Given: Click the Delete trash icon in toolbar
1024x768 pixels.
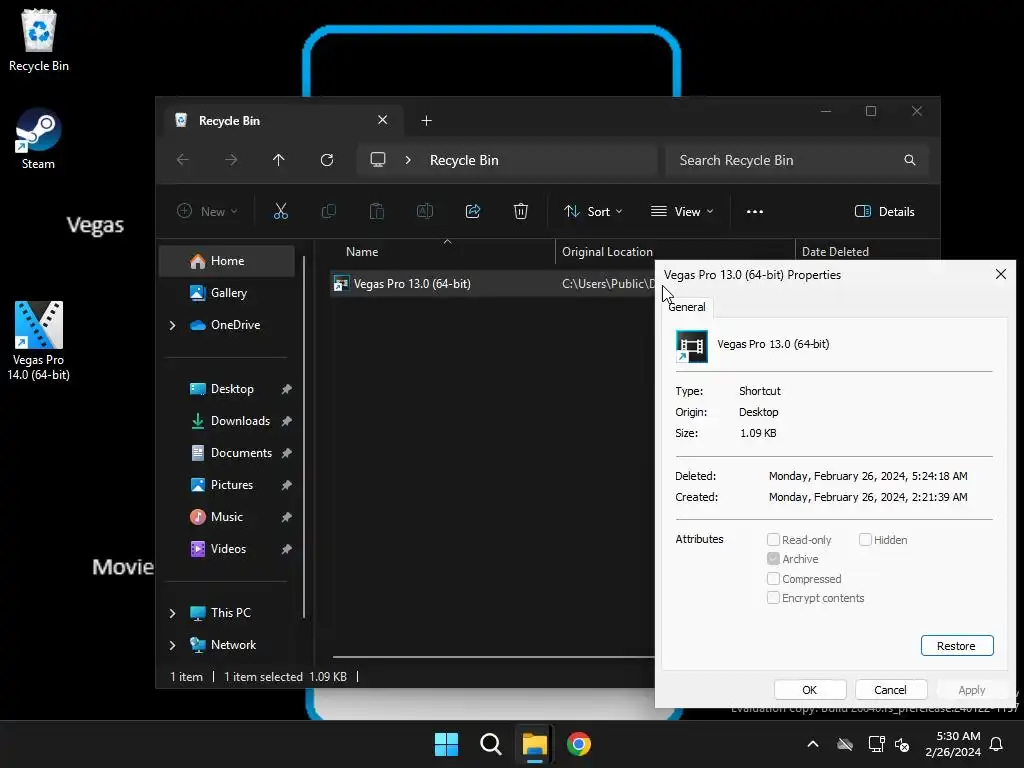Looking at the screenshot, I should [520, 212].
